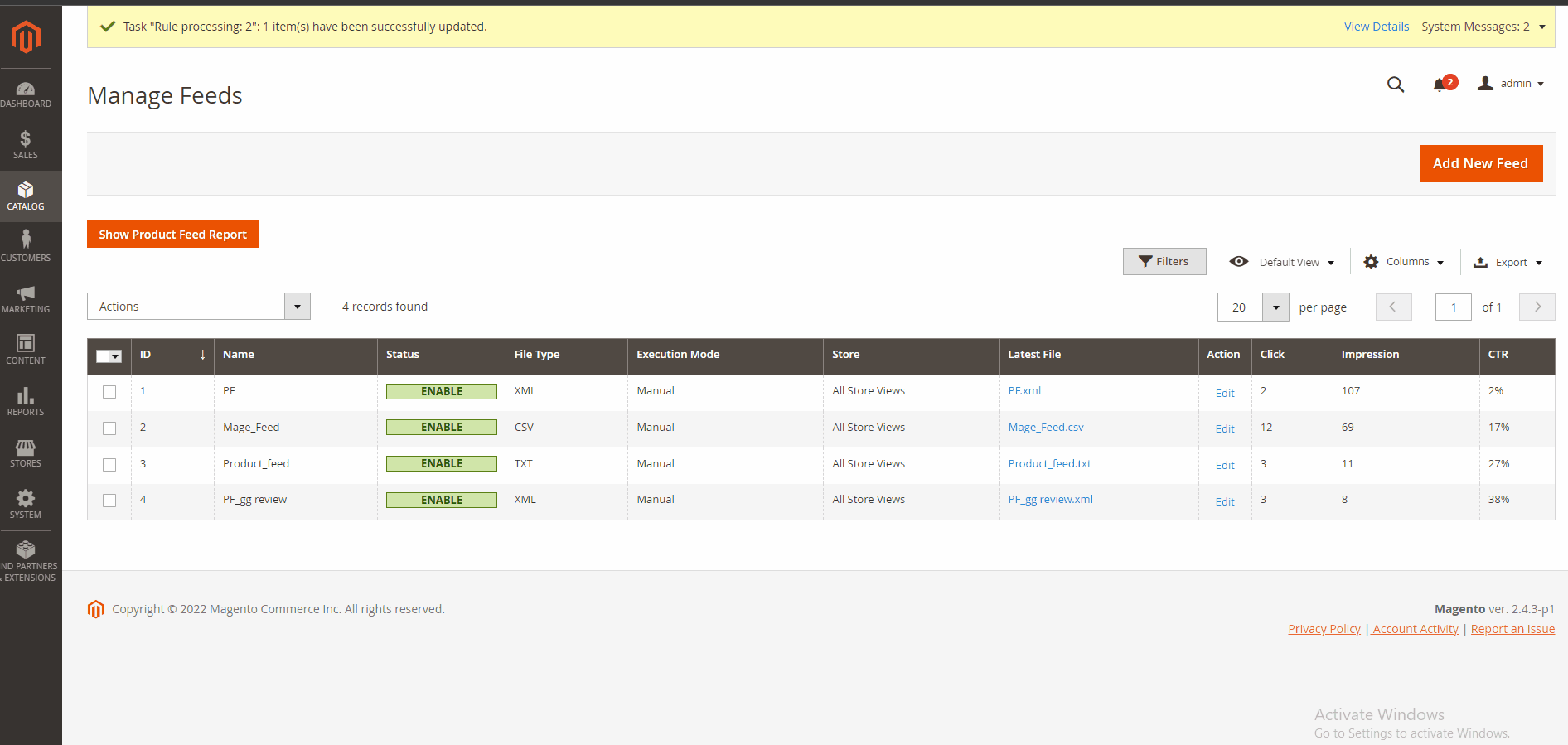Screen dimensions: 1568x745
Task: Expand the Export dropdown
Action: [1508, 263]
